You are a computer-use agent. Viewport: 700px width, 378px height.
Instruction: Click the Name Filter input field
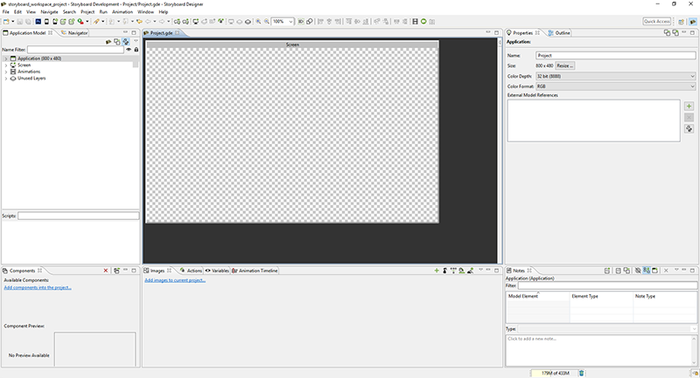[75, 50]
